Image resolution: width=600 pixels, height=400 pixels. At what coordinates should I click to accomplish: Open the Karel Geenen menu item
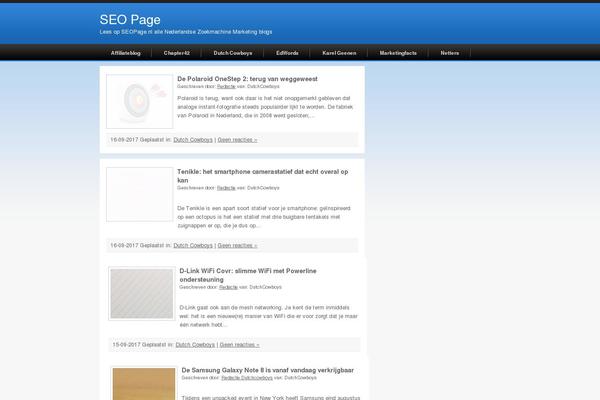click(x=339, y=53)
